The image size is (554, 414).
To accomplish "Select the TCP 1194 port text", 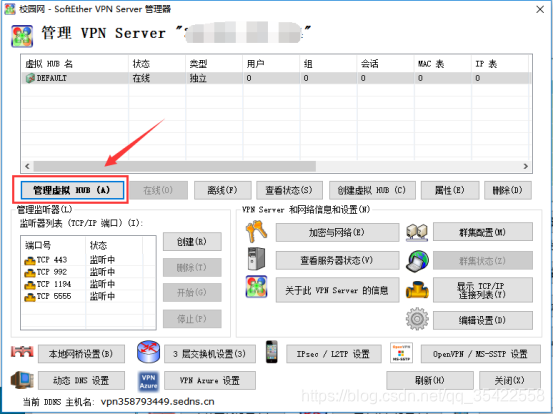I will coord(54,284).
